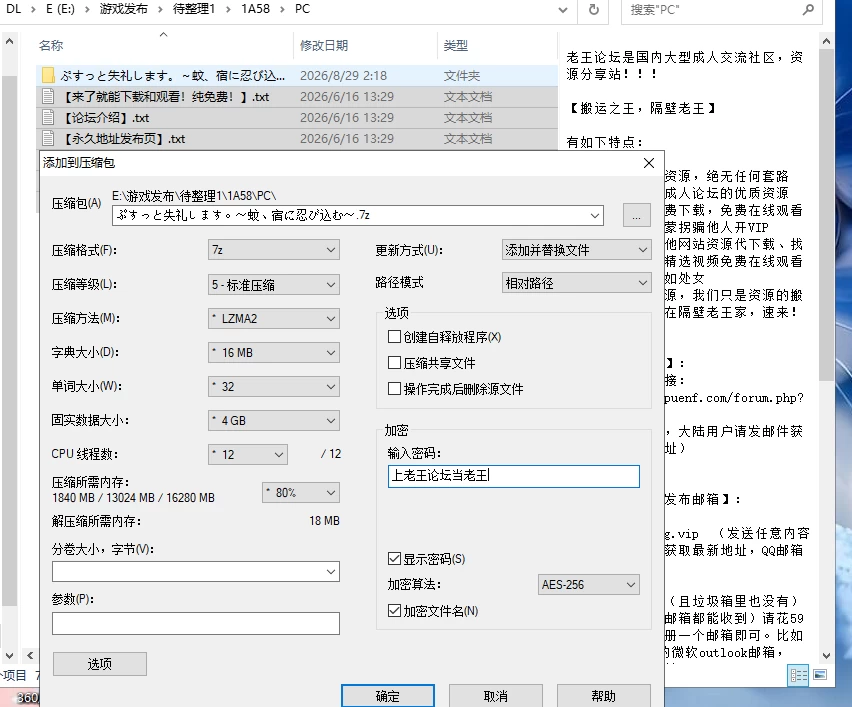Viewport: 852px width, 707px height.
Task: Open CPU 线程数 dropdown showing 12
Action: 248,454
